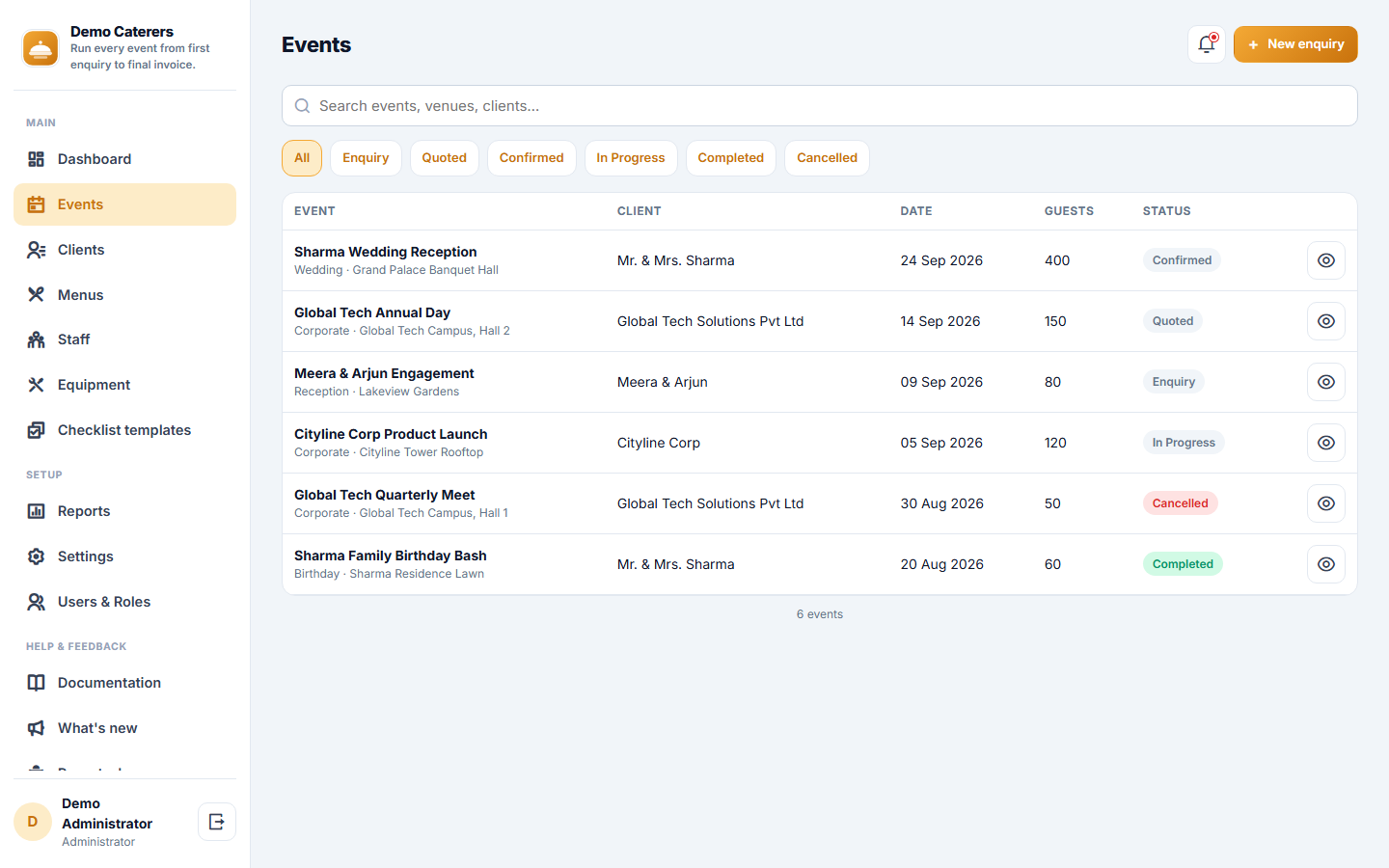The height and width of the screenshot is (868, 1389).
Task: Click the DATE column header
Action: tap(916, 211)
